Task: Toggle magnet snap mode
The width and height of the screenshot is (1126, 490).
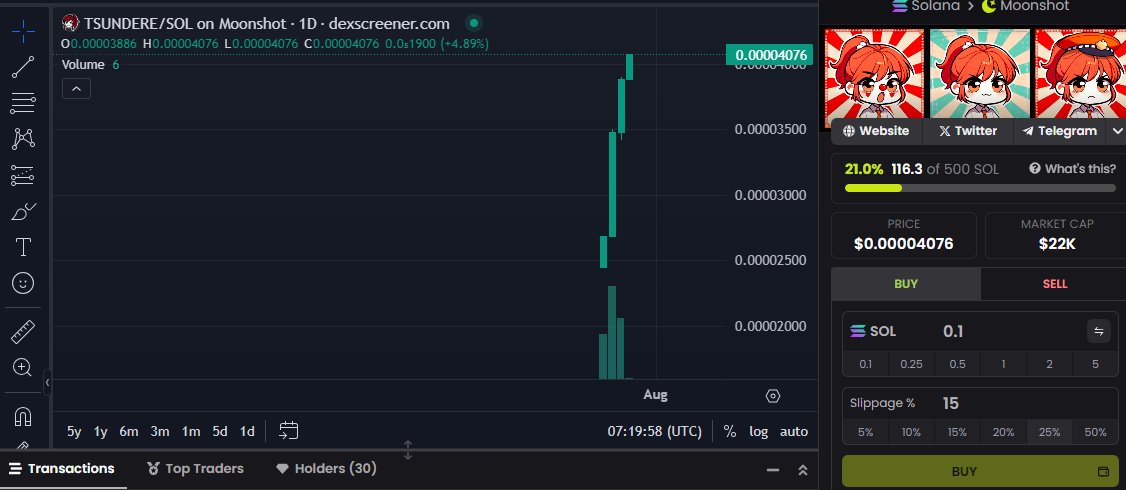Action: coord(23,417)
